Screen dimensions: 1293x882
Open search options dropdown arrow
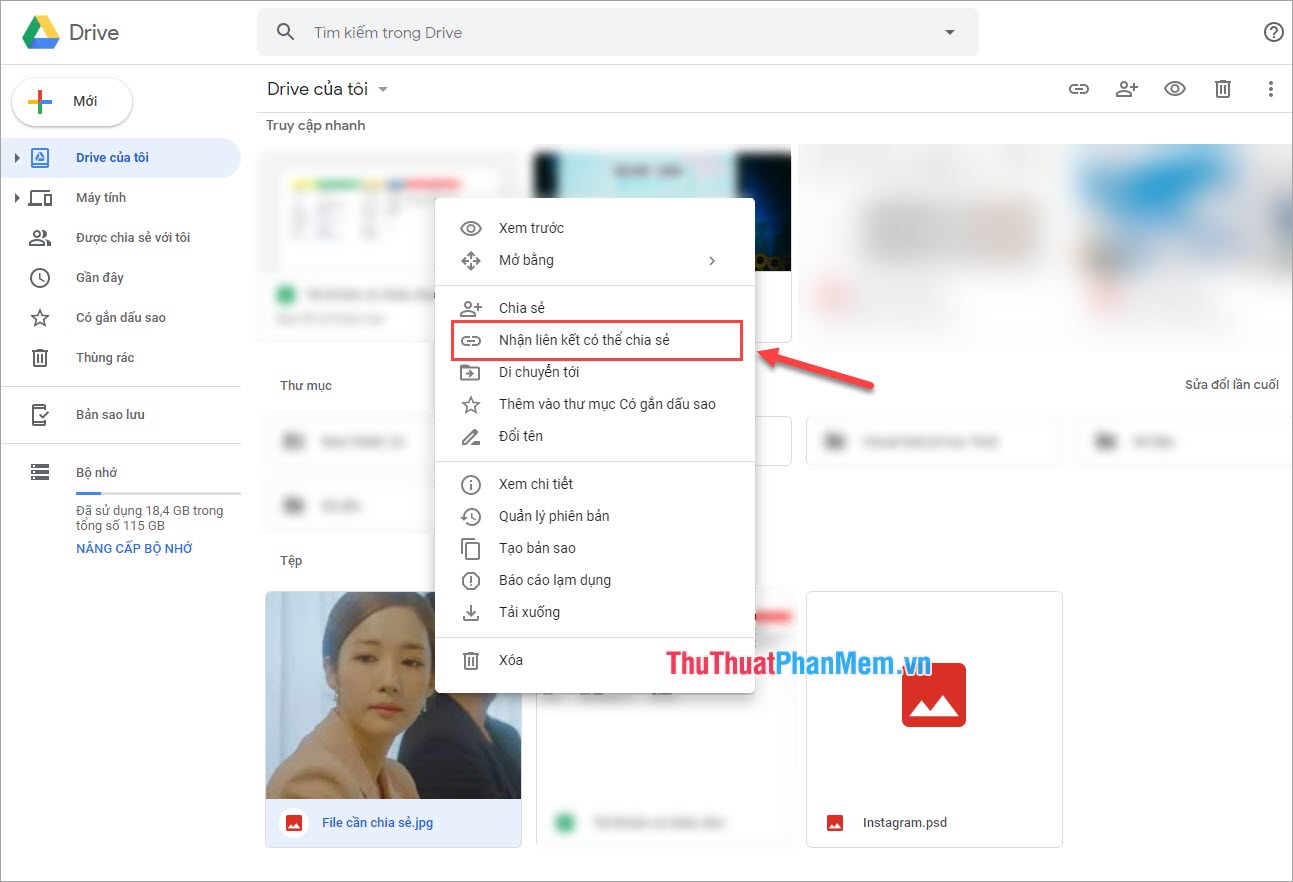[x=950, y=33]
